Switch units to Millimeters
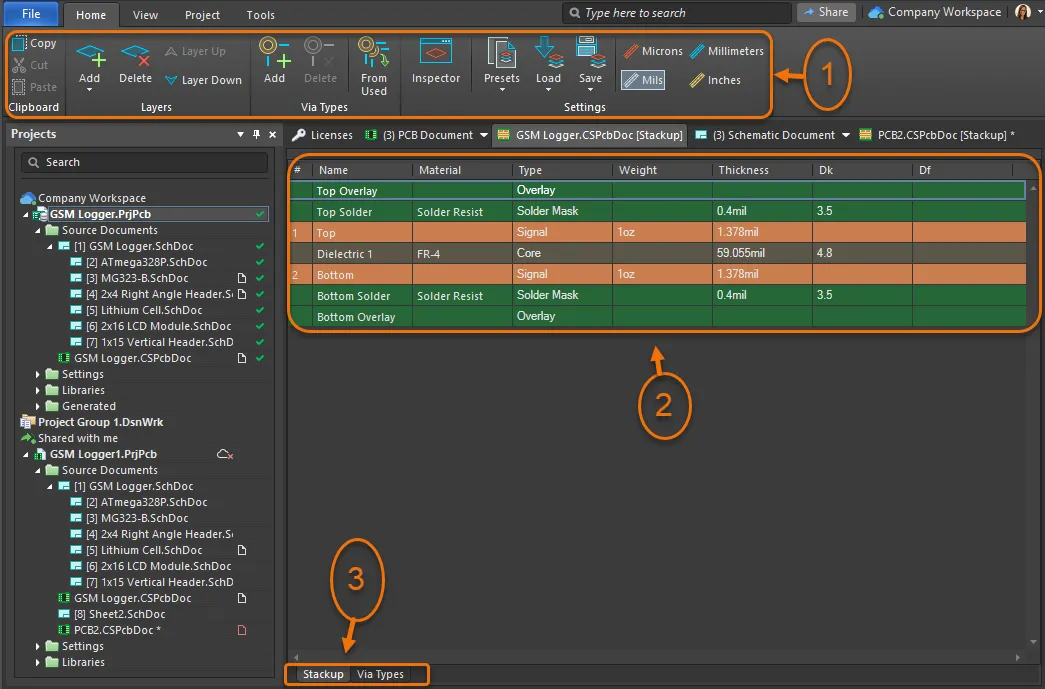Image resolution: width=1045 pixels, height=689 pixels. [x=726, y=51]
